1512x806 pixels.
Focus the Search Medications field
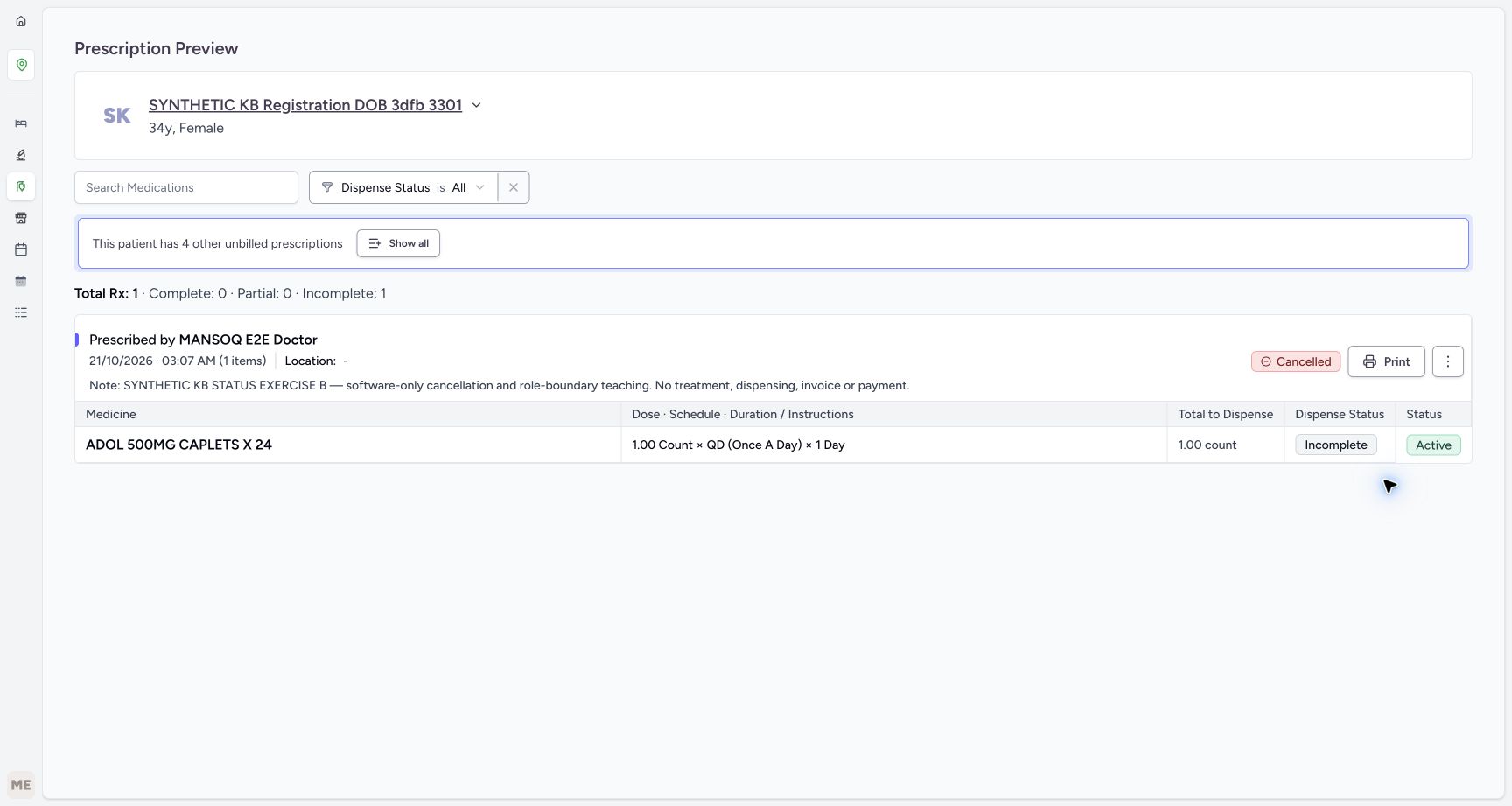click(186, 187)
